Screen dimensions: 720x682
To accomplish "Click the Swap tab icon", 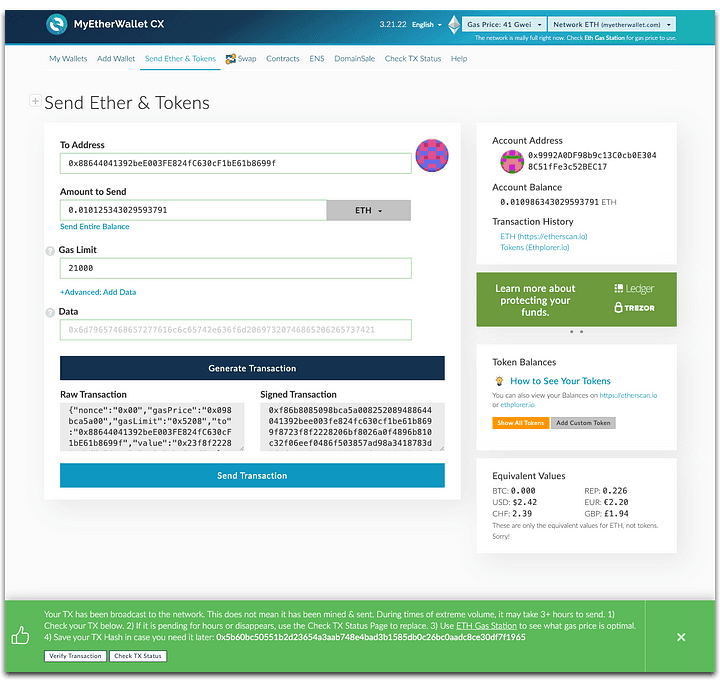I will click(x=231, y=59).
